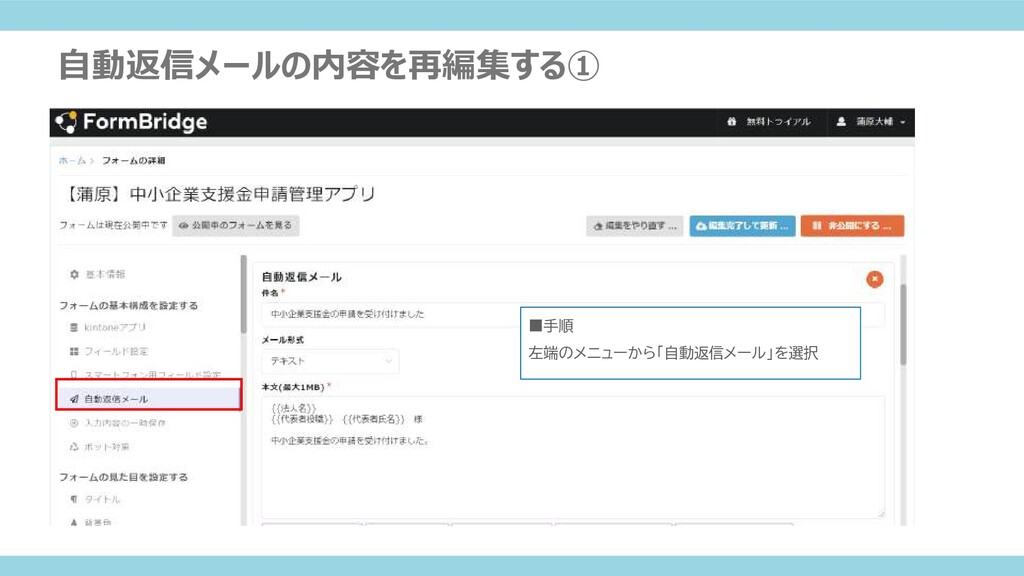
Task: Click the right-hand main panel scrollbar
Action: pyautogui.click(x=903, y=325)
